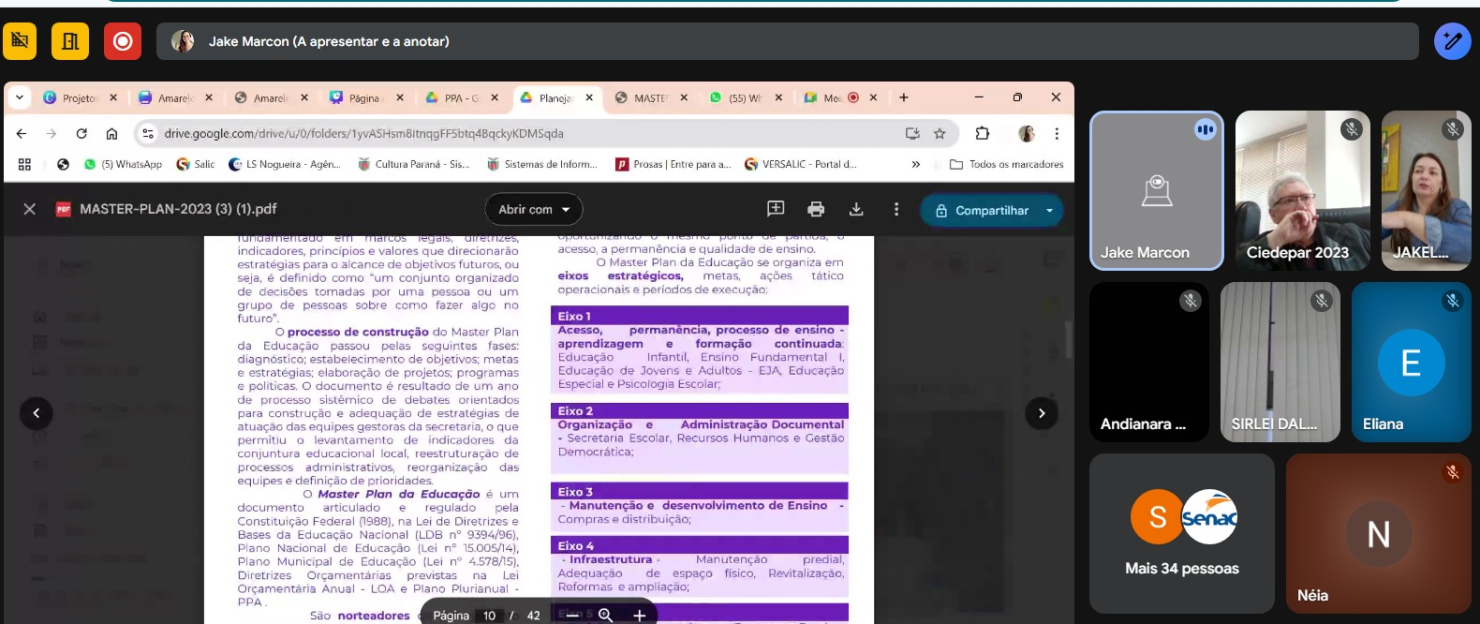
Task: Open the Sistemas de Inform... bookmark
Action: 541,164
